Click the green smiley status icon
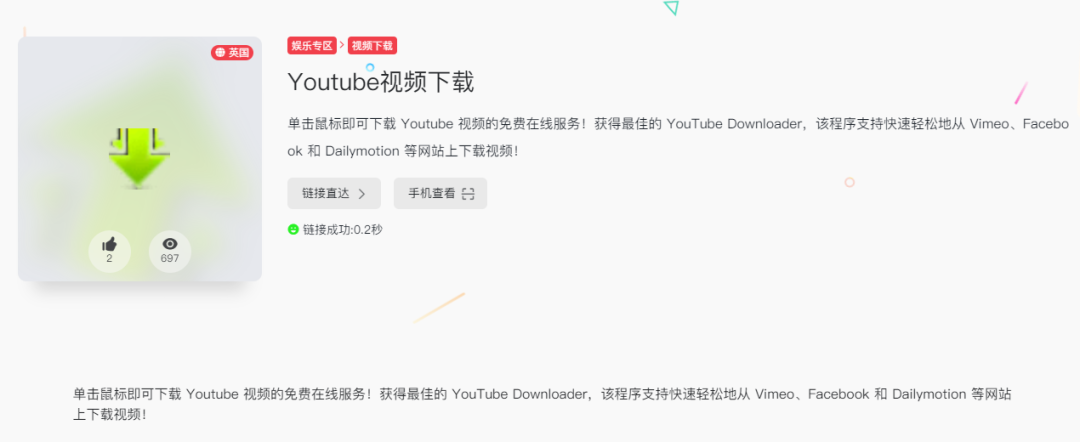Image resolution: width=1080 pixels, height=442 pixels. pos(293,229)
